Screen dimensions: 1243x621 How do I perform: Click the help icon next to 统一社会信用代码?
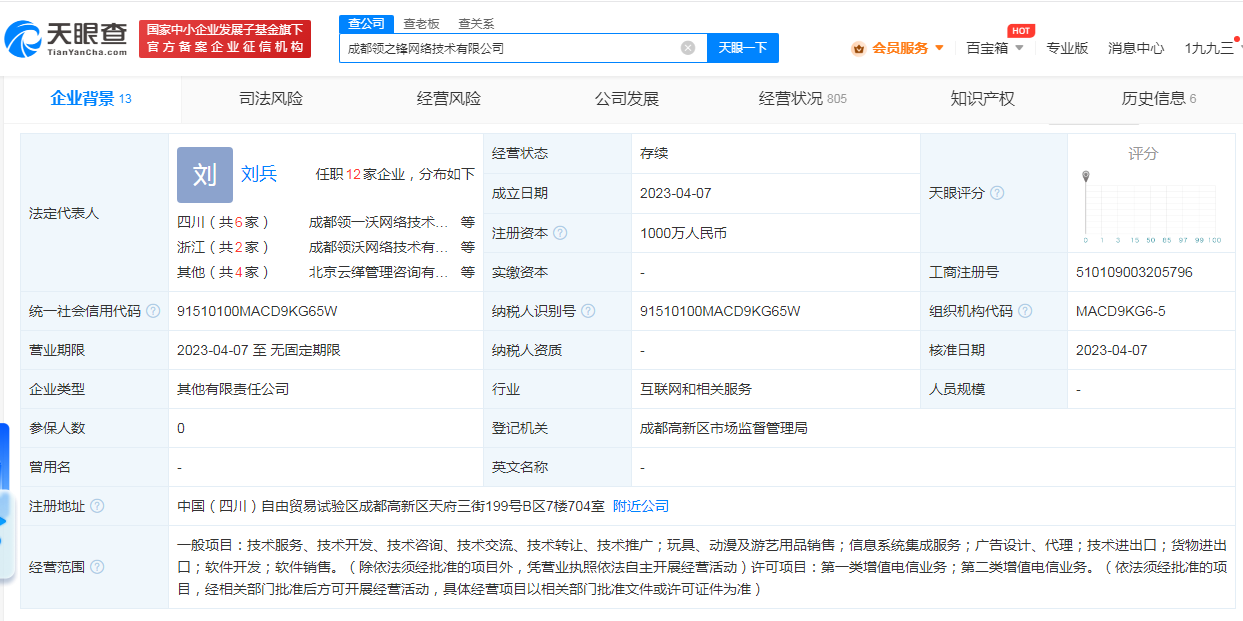pos(153,311)
